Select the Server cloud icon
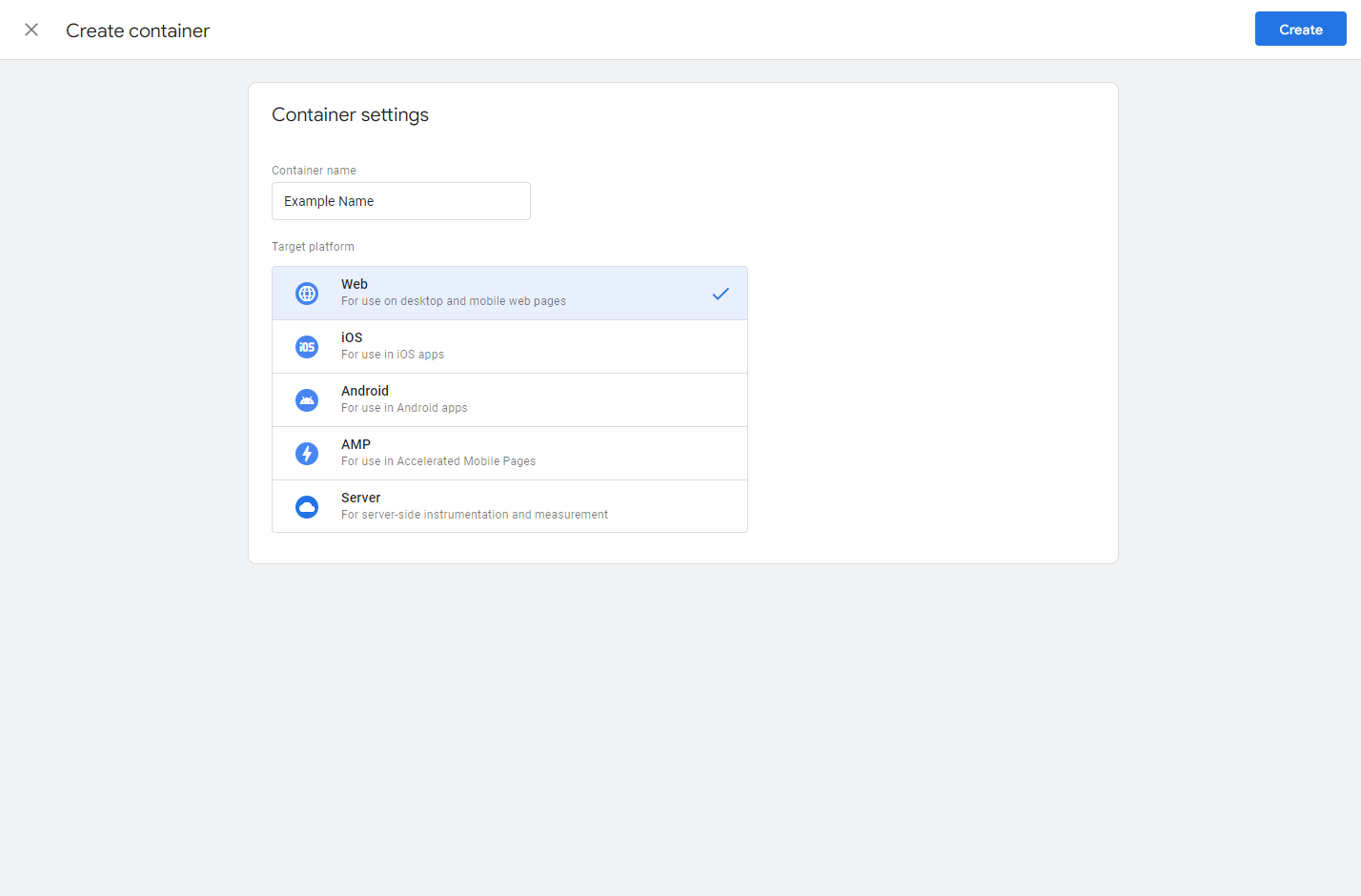The image size is (1361, 896). (x=307, y=507)
